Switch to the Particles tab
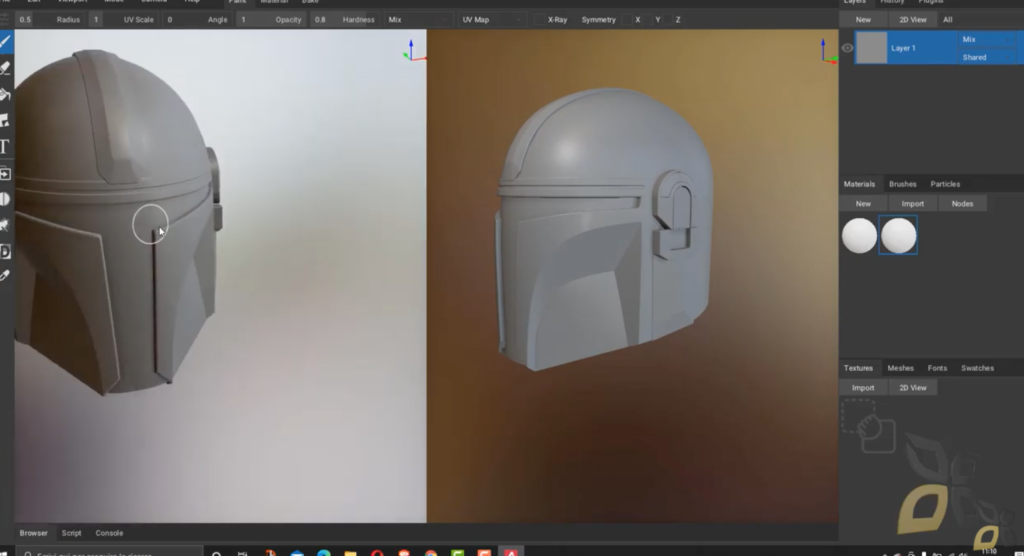The image size is (1024, 556). 945,184
